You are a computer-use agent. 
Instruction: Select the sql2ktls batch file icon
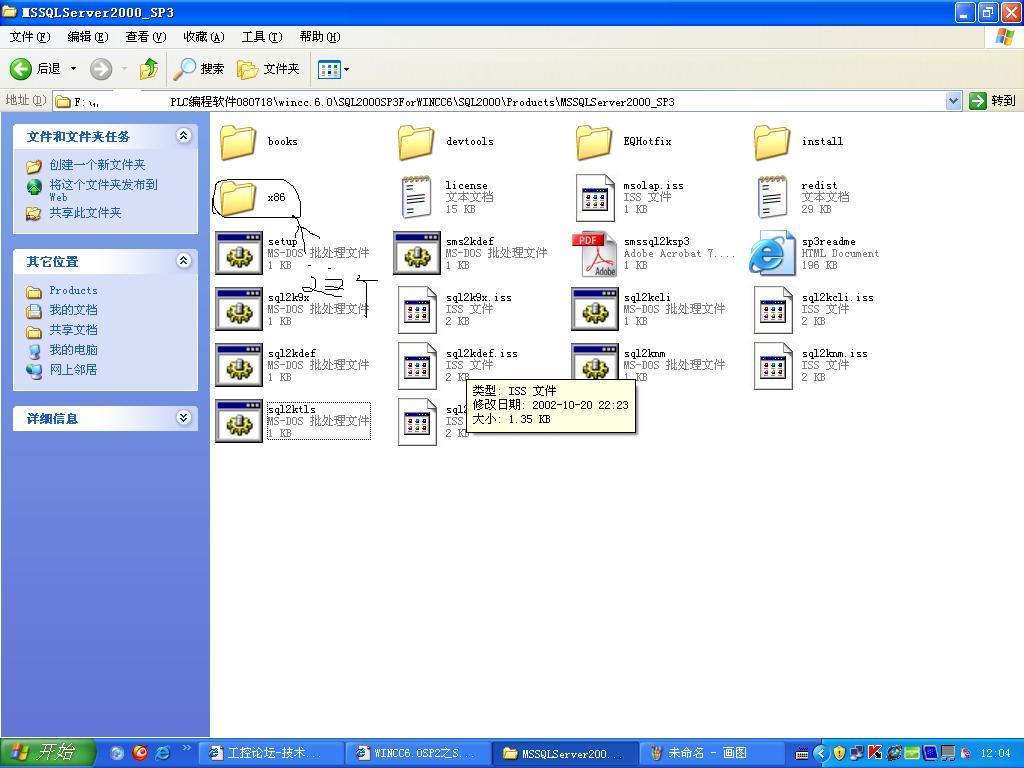239,421
